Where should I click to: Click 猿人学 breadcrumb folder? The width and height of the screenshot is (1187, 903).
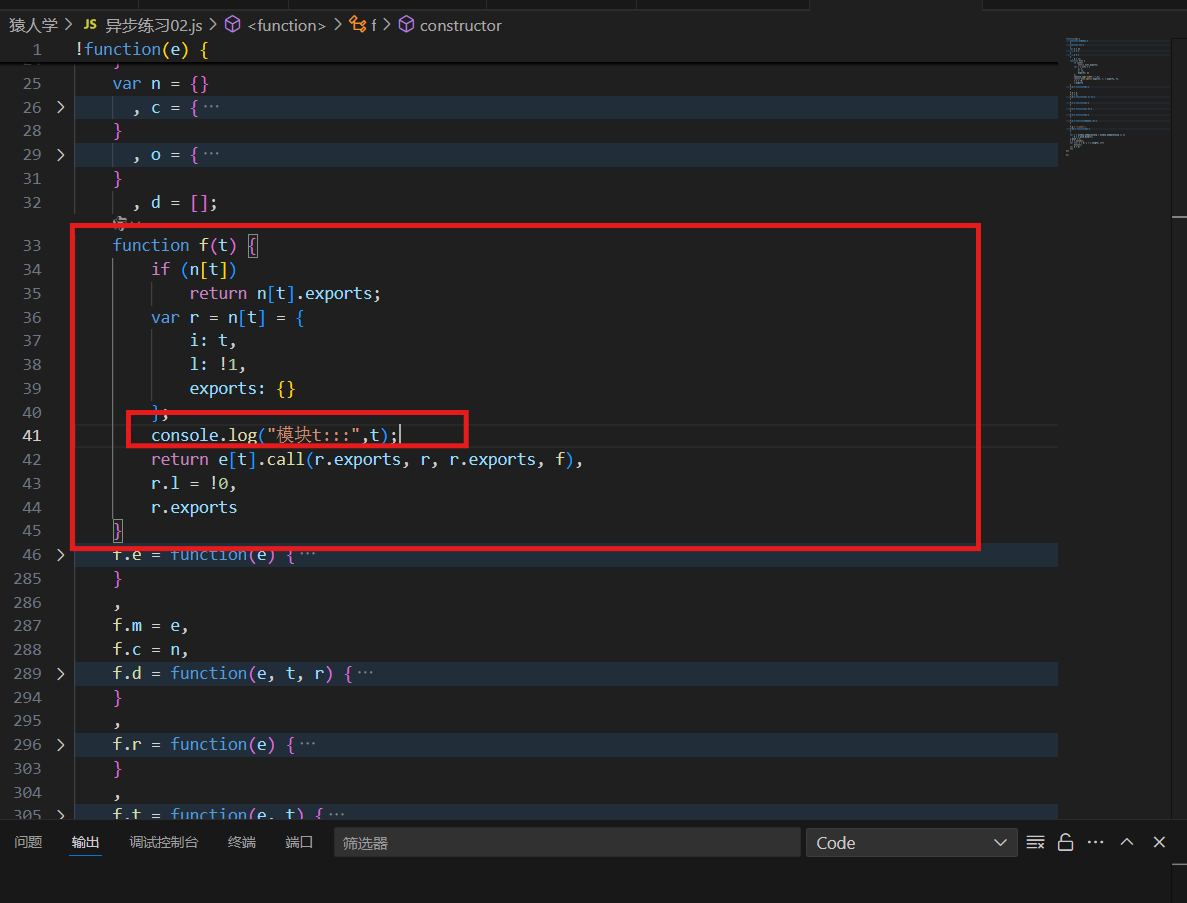tap(33, 25)
